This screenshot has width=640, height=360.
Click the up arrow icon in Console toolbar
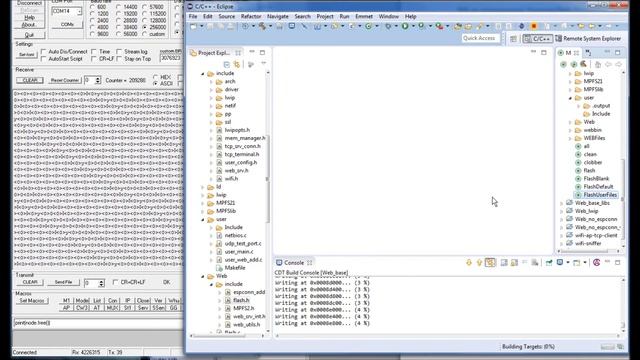tap(479, 262)
